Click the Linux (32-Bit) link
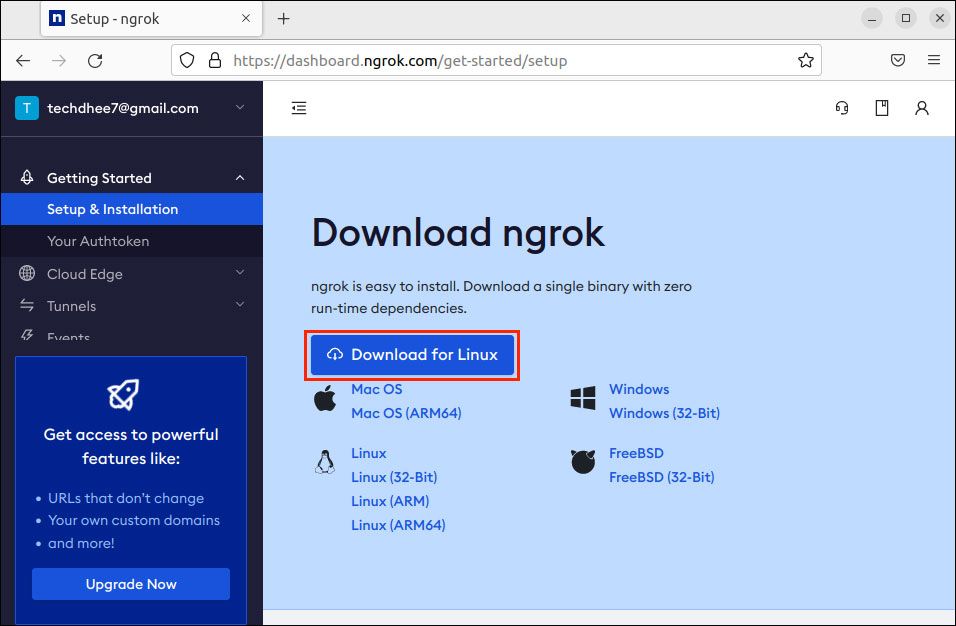 coord(394,477)
